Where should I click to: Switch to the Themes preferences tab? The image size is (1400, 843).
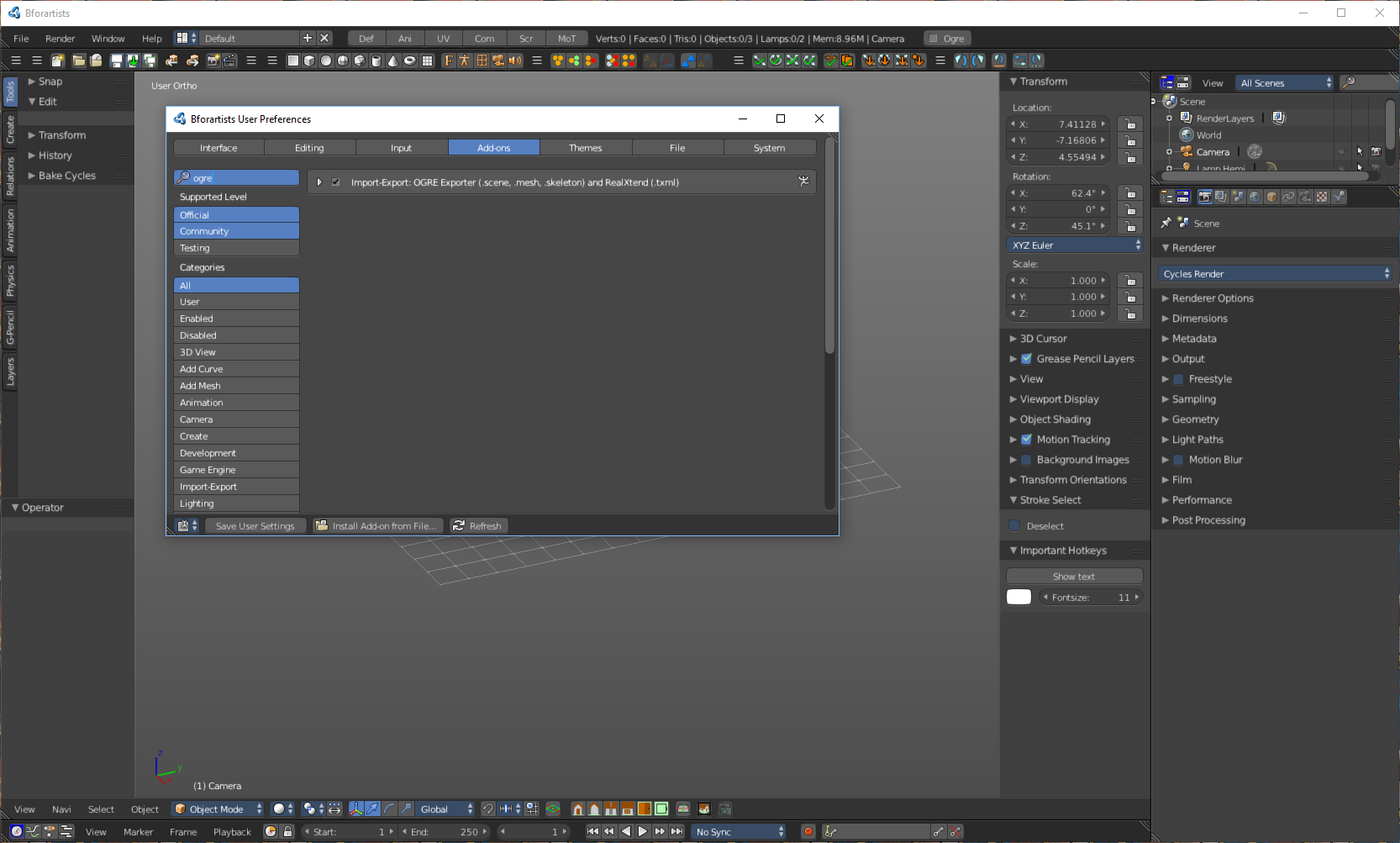(x=585, y=148)
